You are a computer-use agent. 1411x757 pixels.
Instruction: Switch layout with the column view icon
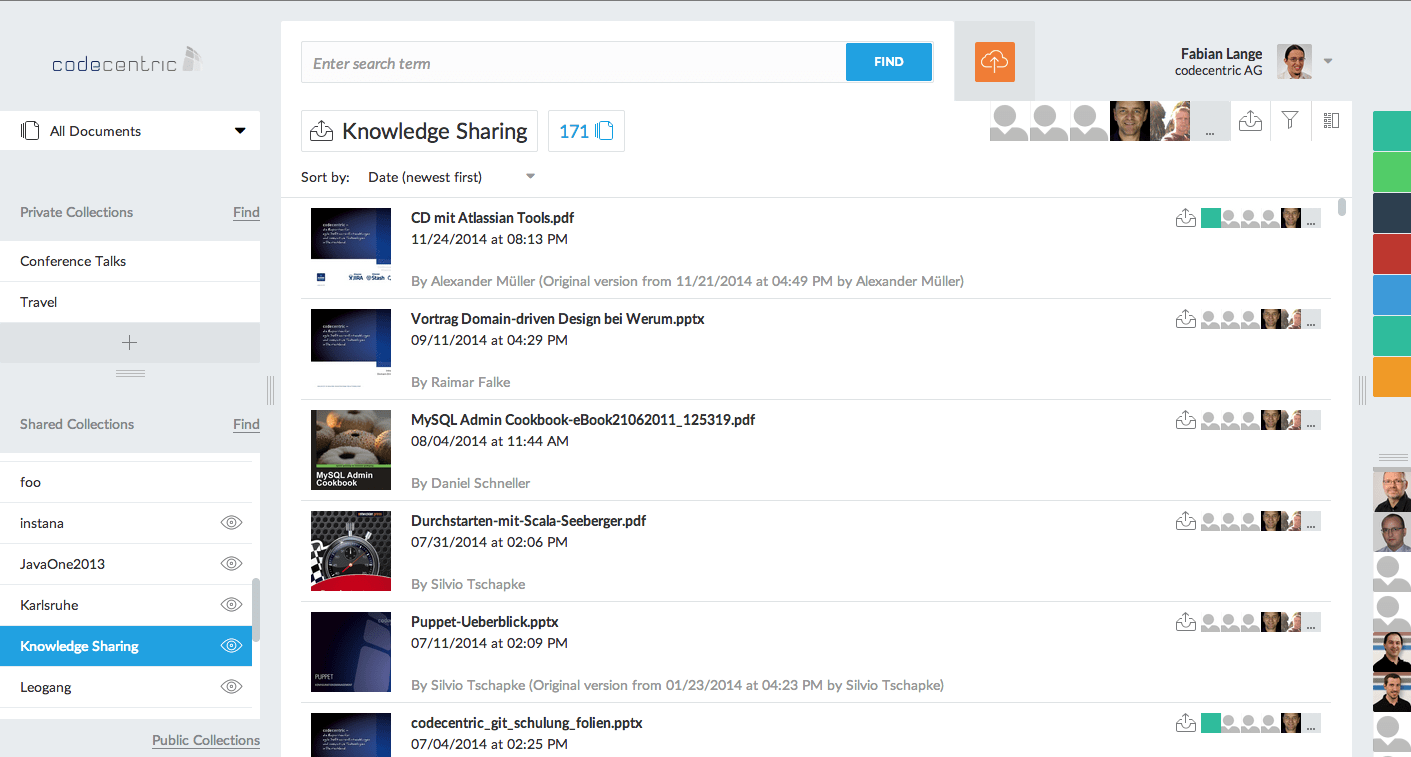(1330, 121)
